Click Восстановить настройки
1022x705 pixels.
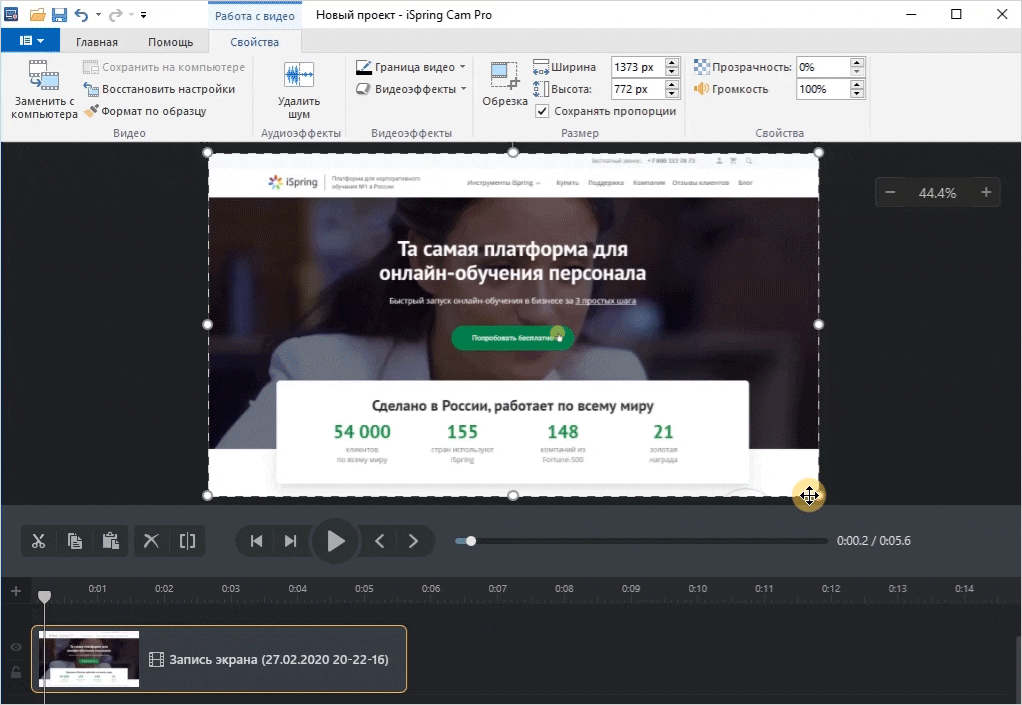point(159,89)
